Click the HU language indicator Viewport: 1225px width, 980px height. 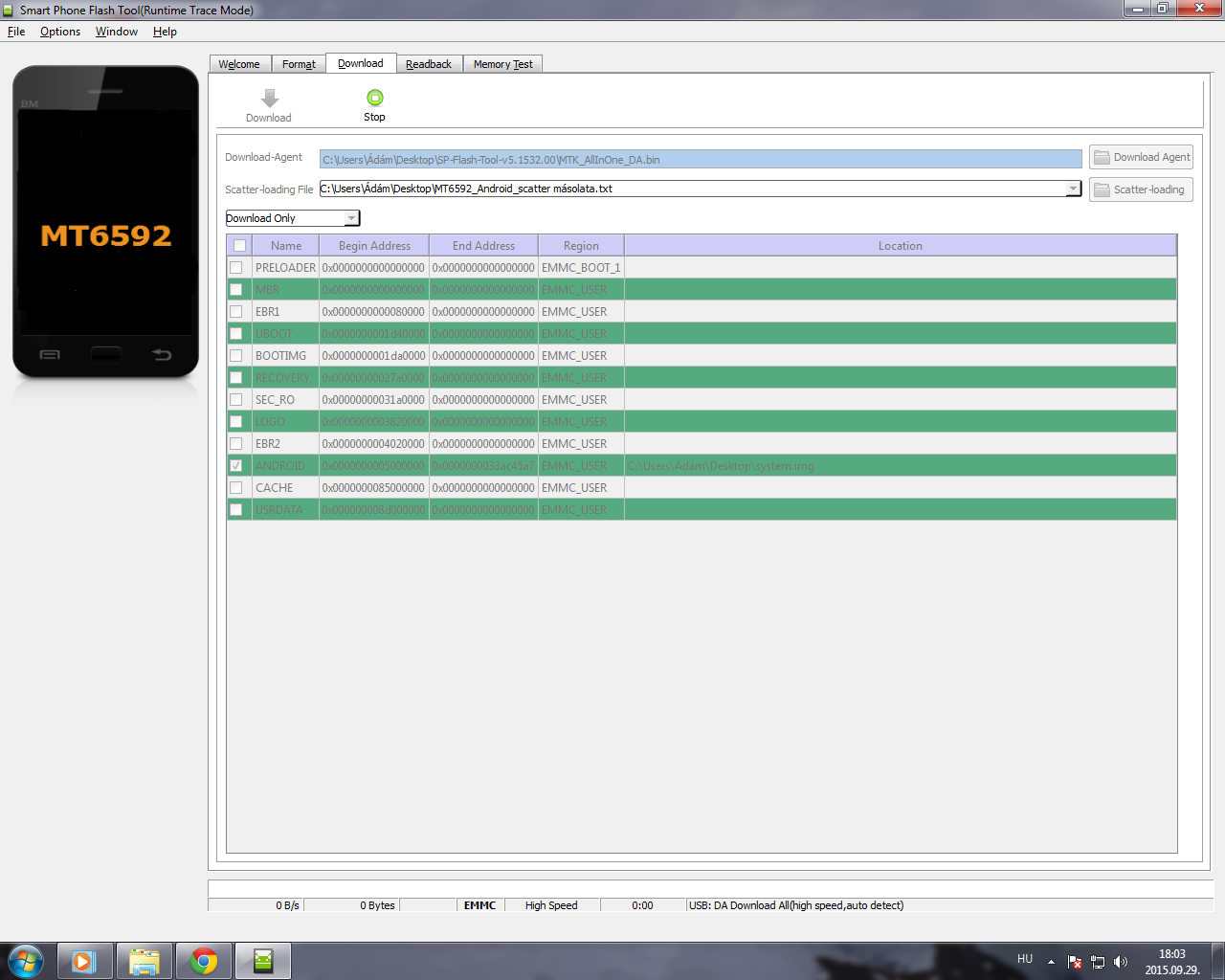click(1025, 959)
